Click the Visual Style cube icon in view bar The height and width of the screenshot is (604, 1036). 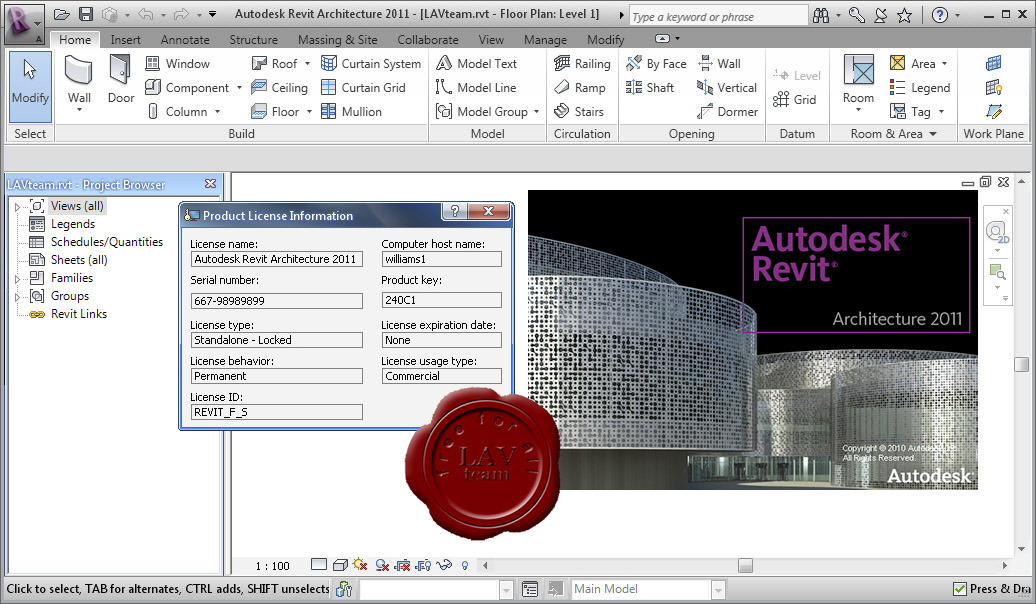[340, 565]
